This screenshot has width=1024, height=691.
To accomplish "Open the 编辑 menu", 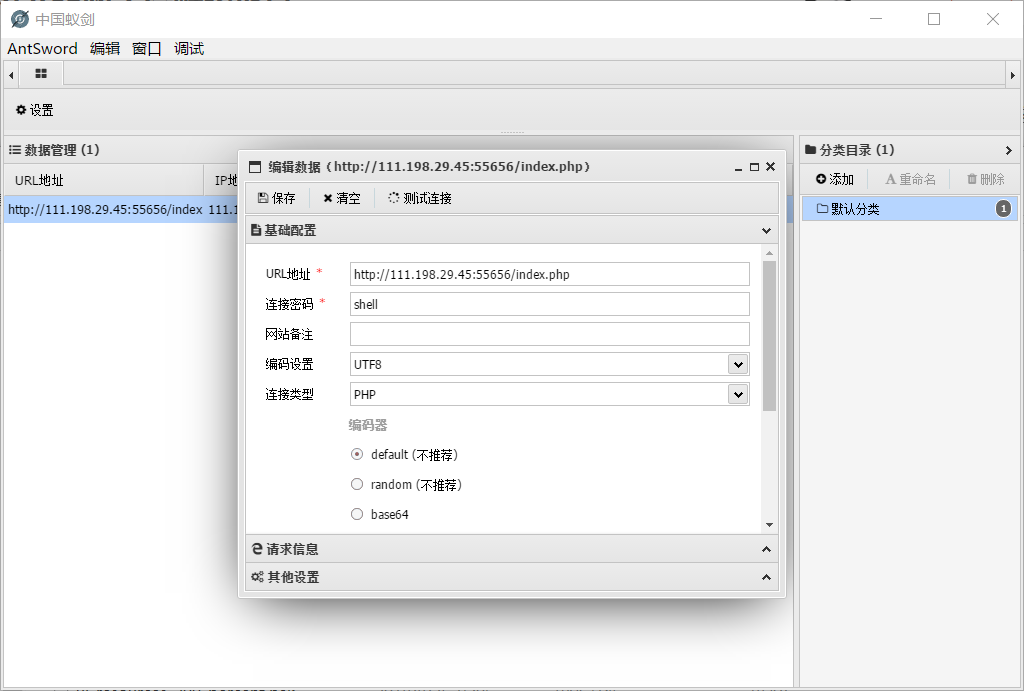I will pyautogui.click(x=104, y=48).
